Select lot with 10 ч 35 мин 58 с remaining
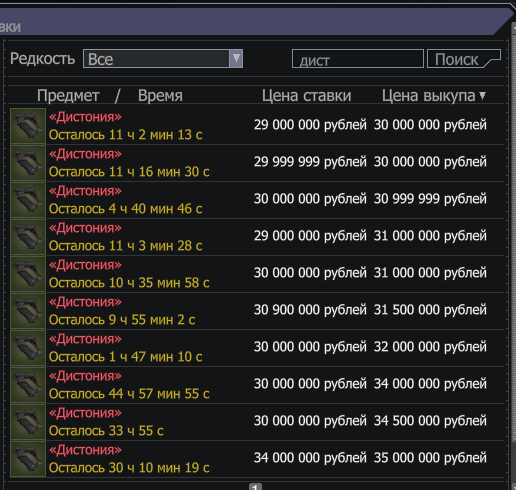Image resolution: width=516 pixels, height=490 pixels. (257, 274)
